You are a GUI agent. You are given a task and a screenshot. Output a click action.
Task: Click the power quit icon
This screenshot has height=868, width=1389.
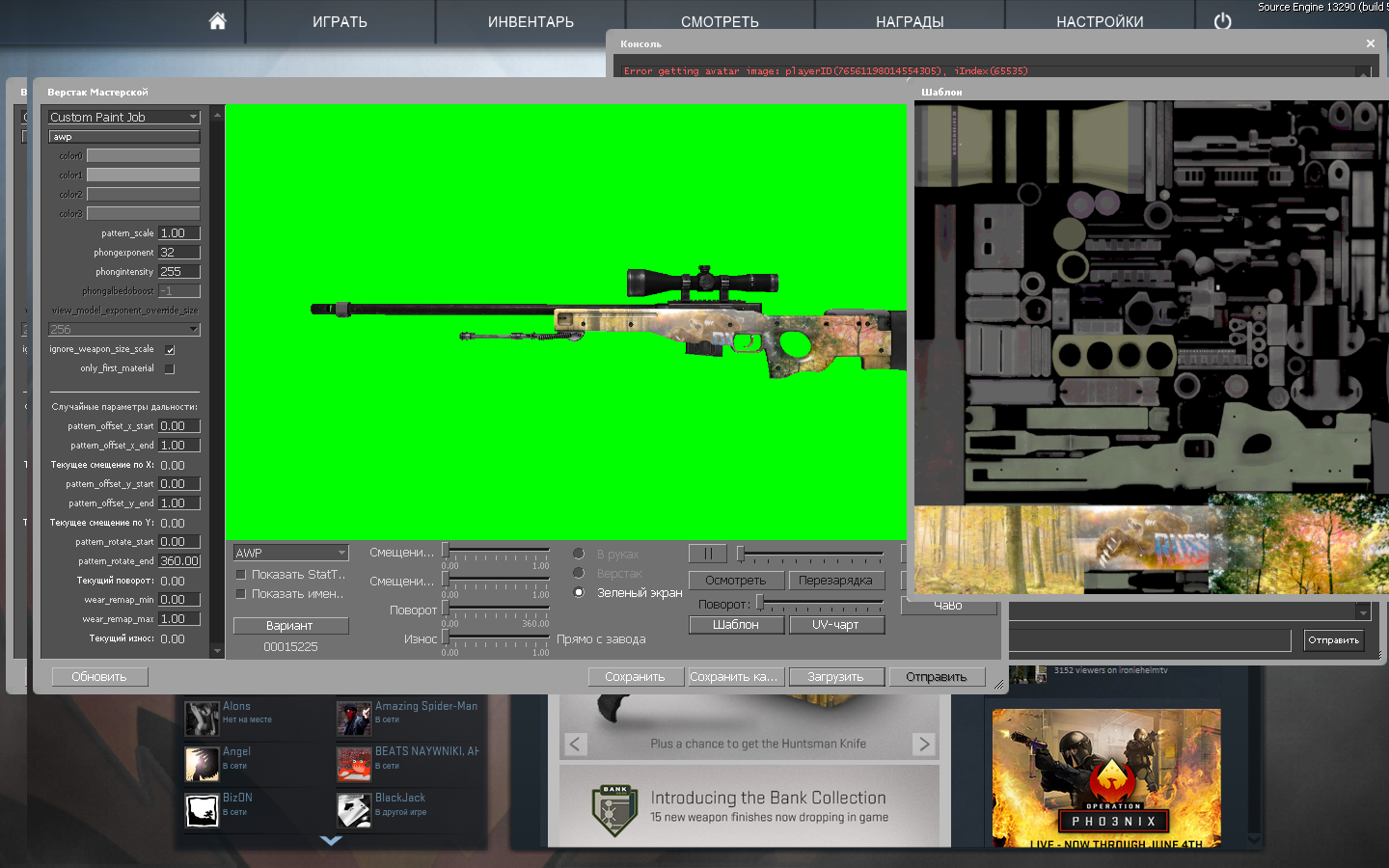pyautogui.click(x=1222, y=20)
